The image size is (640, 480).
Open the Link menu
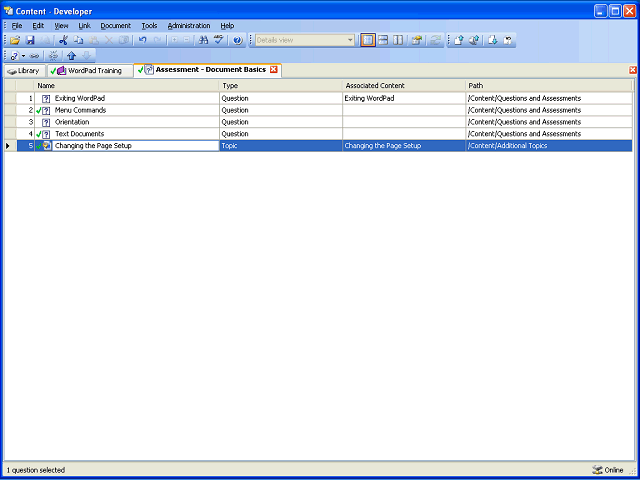click(84, 26)
